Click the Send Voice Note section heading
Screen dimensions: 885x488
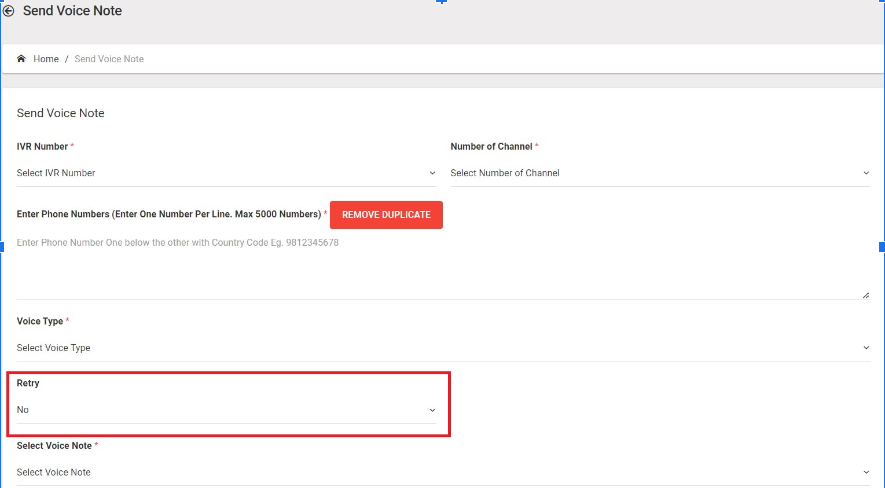point(60,113)
